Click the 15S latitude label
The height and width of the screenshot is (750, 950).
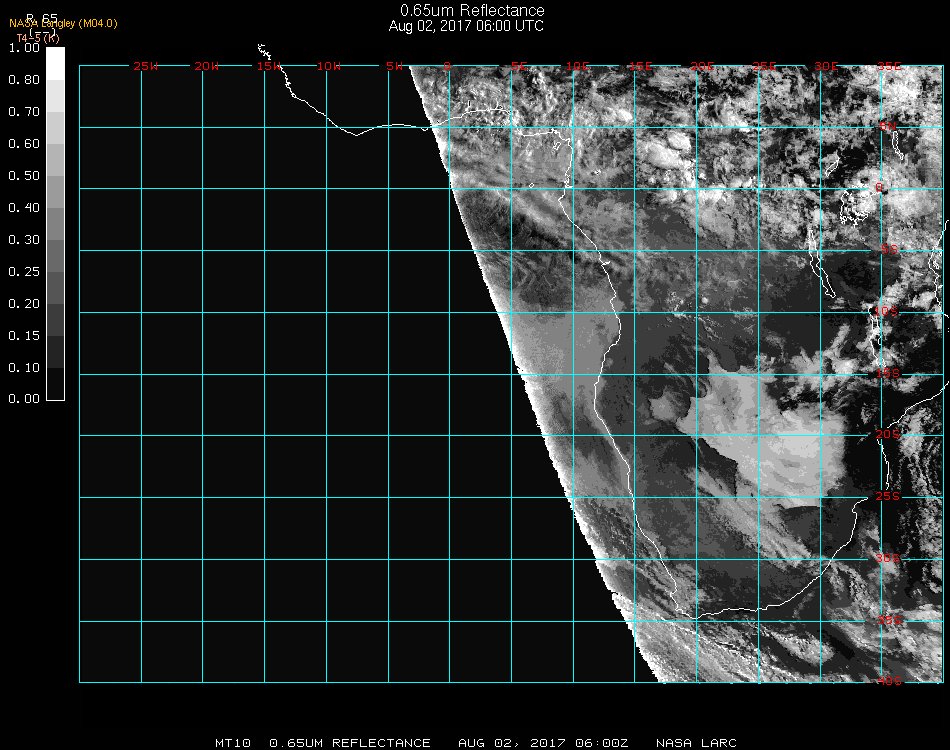tap(888, 373)
